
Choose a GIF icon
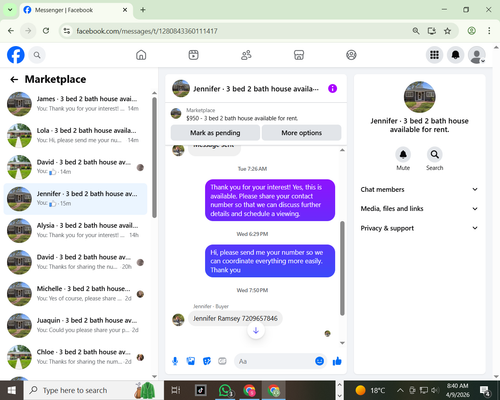(x=222, y=361)
